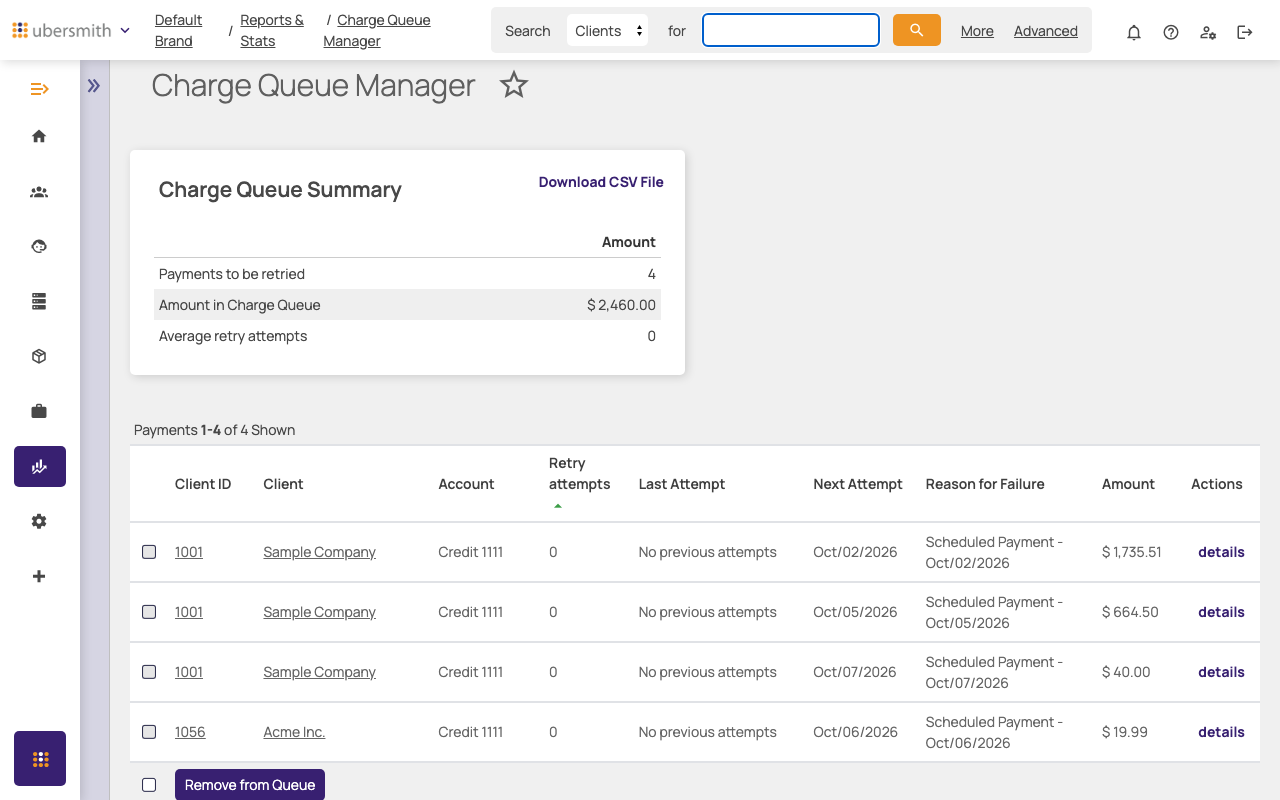Image resolution: width=1280 pixels, height=800 pixels.
Task: Check the box for the $1,735.51 payment
Action: point(149,552)
